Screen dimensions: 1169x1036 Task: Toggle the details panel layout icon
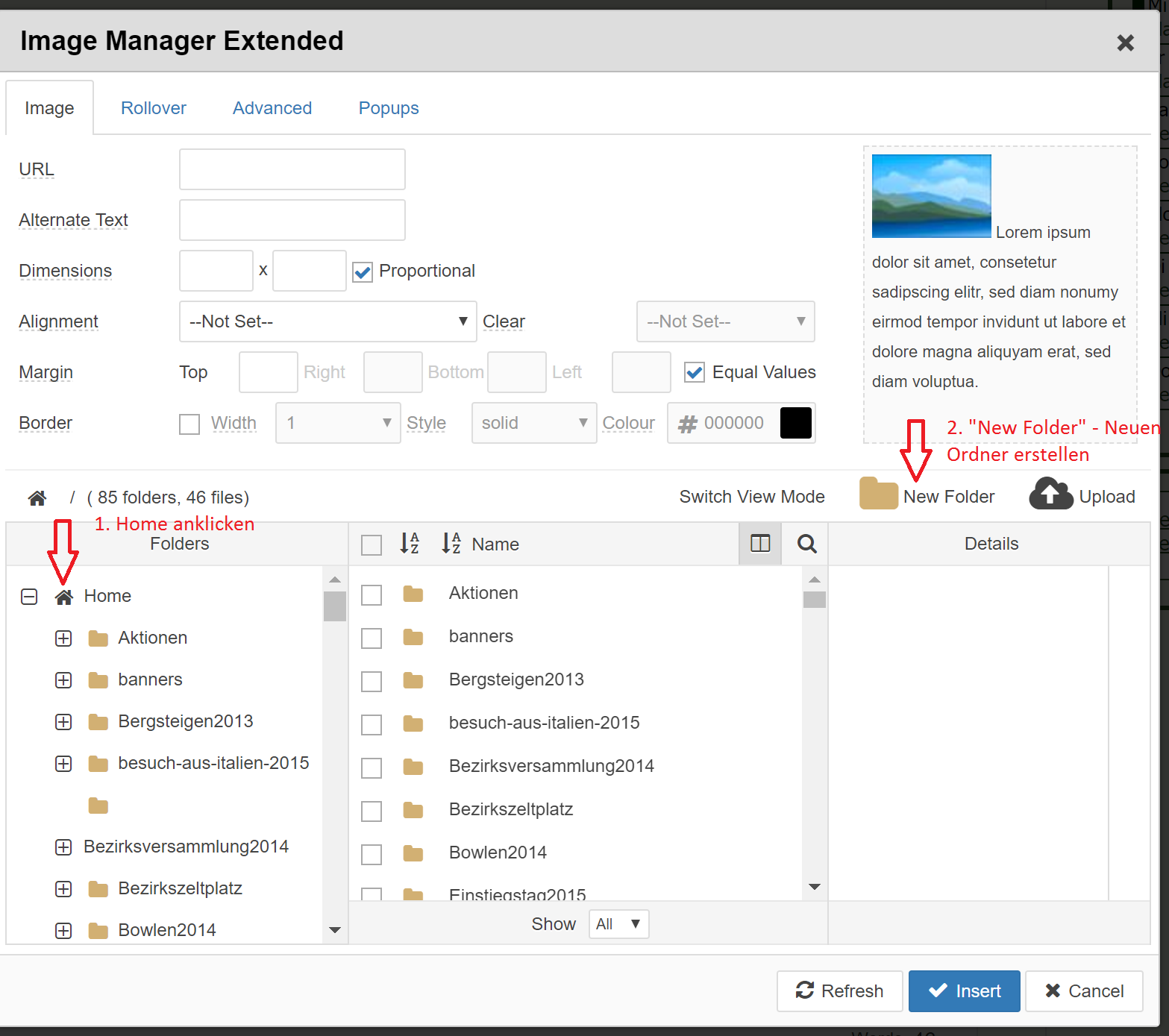(760, 544)
